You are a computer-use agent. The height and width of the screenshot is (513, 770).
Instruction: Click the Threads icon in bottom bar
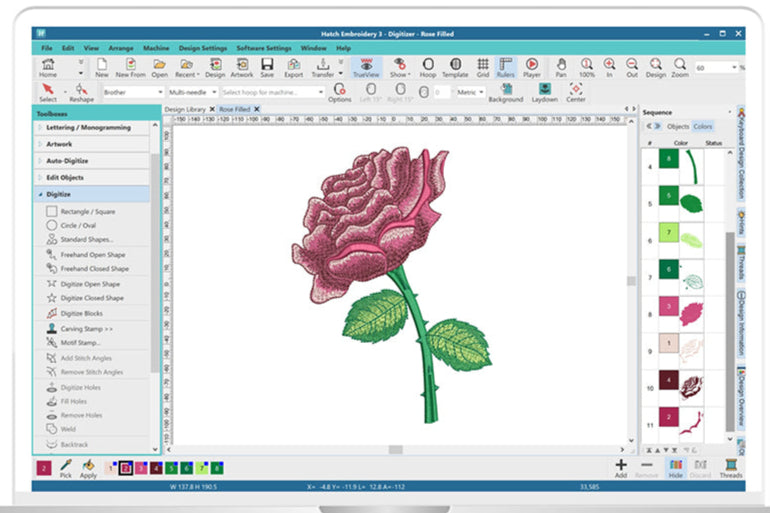point(731,467)
